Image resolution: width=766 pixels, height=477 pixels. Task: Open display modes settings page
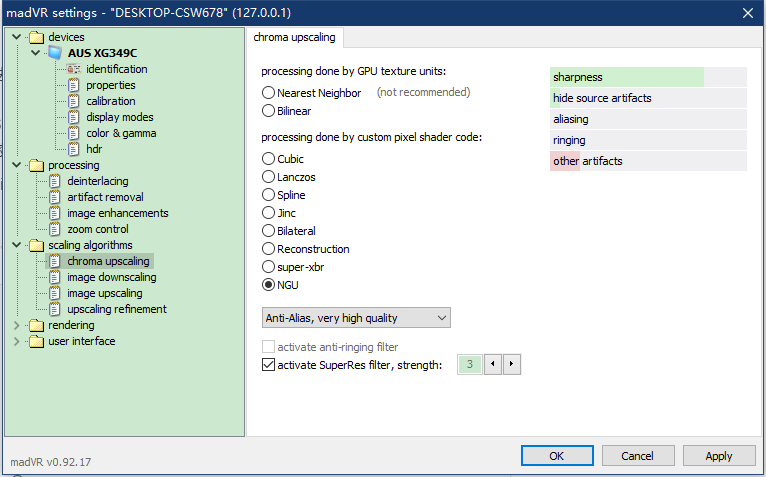tap(120, 117)
